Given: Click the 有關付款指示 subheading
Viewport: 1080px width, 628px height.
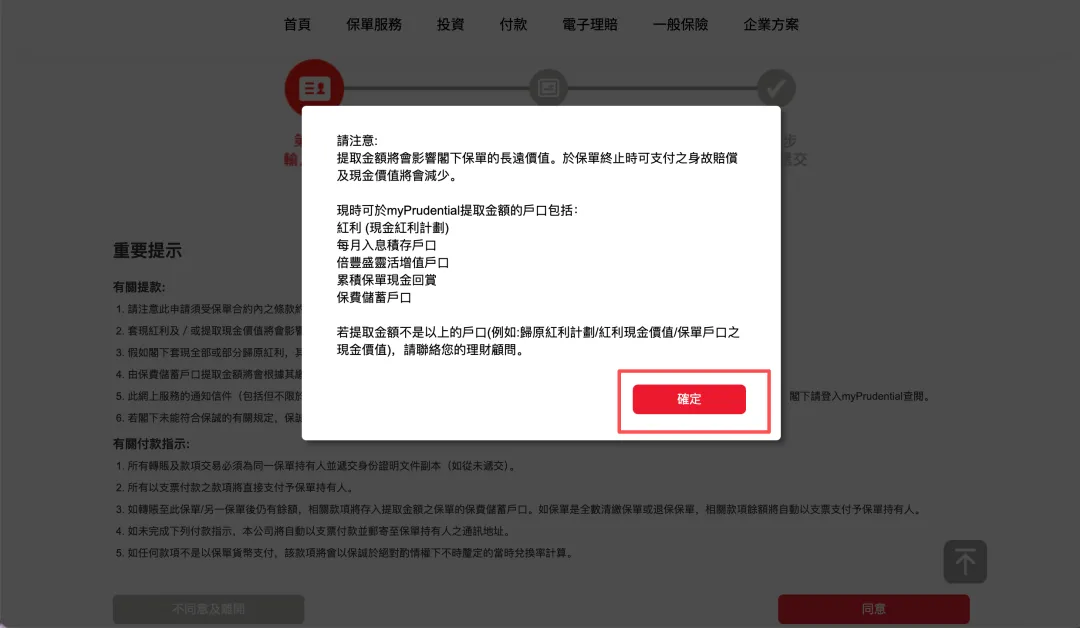Looking at the screenshot, I should pos(151,444).
